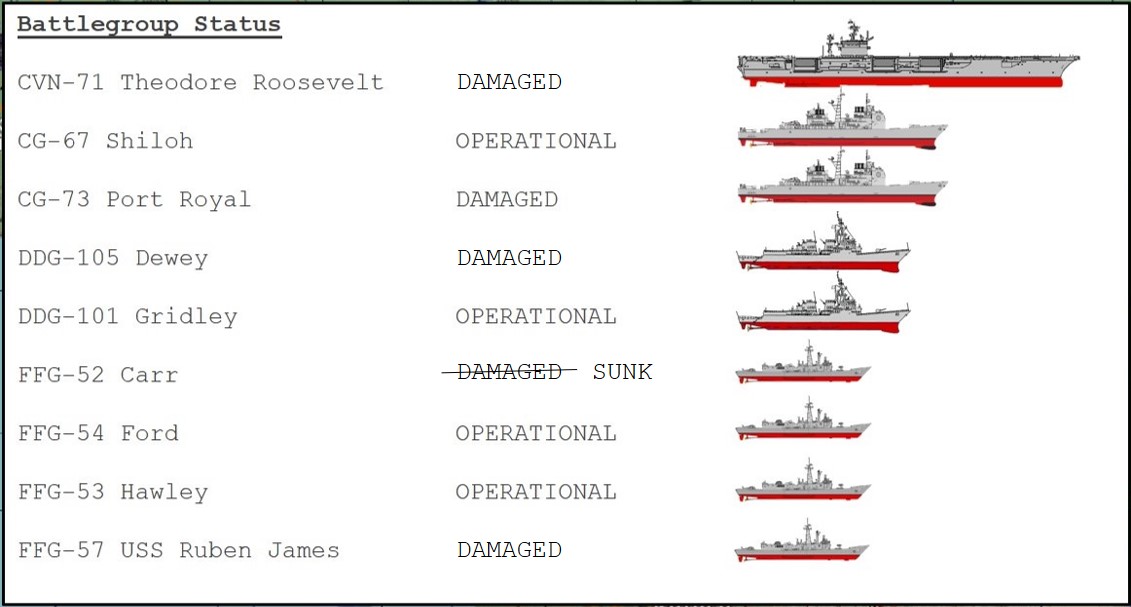Image resolution: width=1131 pixels, height=607 pixels.
Task: Click the CG-67 Shiloh ship name
Action: click(x=105, y=141)
